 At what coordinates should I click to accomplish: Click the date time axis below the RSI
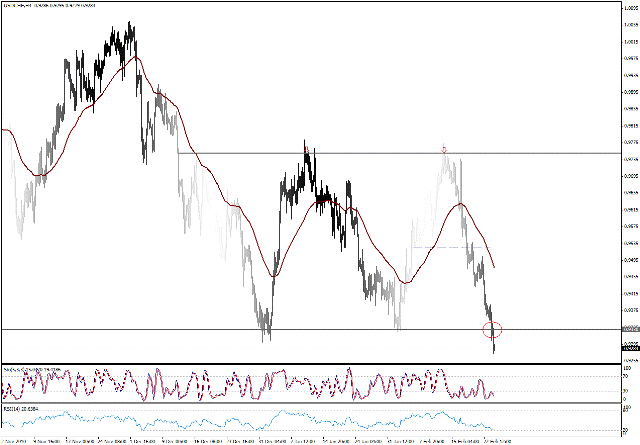pos(300,439)
